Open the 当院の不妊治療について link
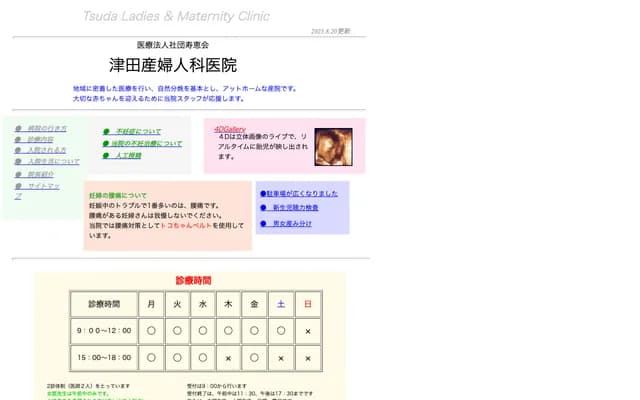 142,144
